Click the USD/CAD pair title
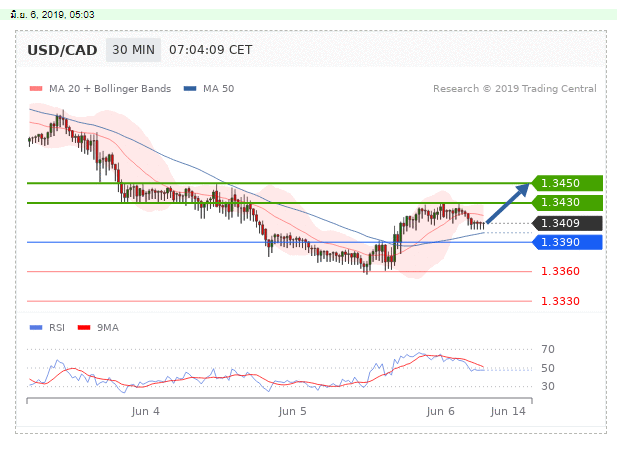Image resolution: width=617 pixels, height=450 pixels. pos(62,50)
